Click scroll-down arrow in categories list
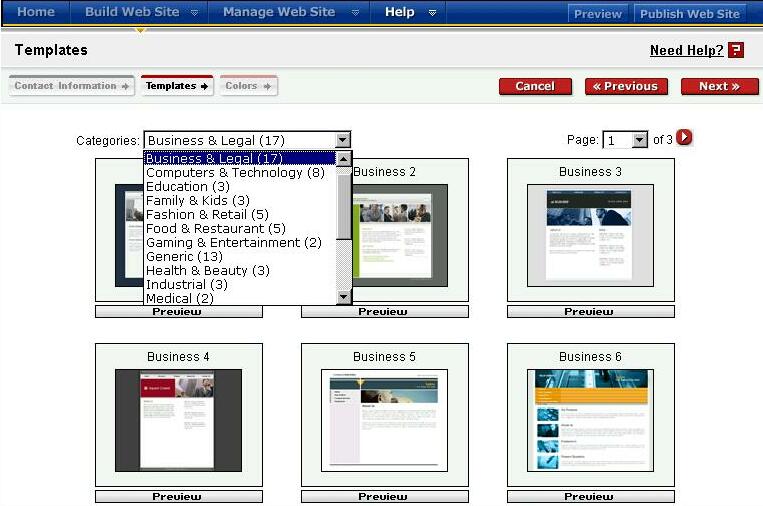 pyautogui.click(x=344, y=297)
